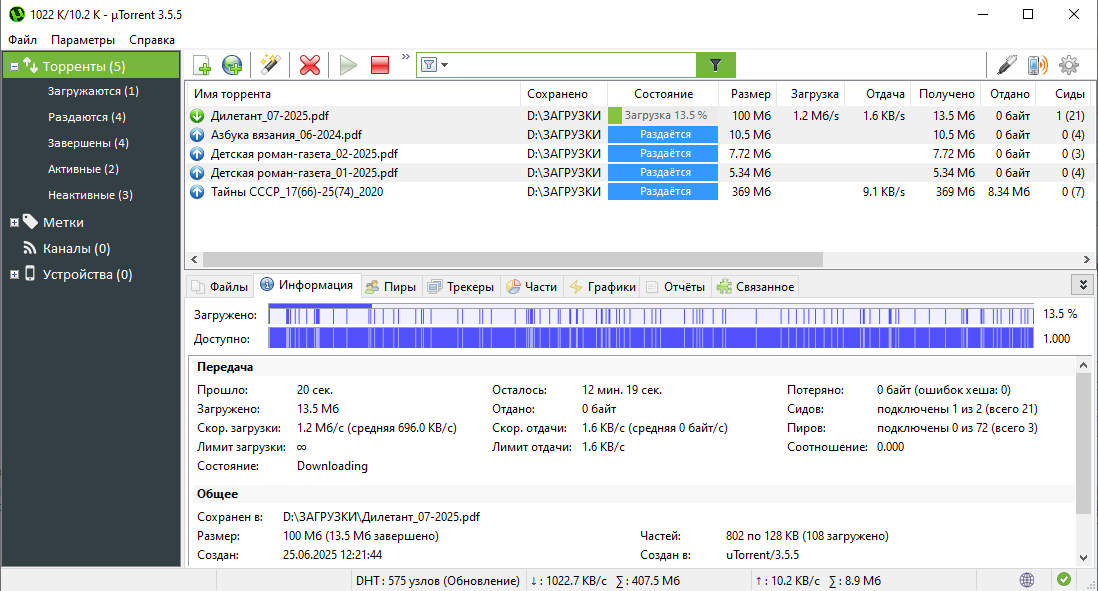Click DHT: 575 узлов status bar entry
Screen dimensions: 1098x591
[438, 580]
